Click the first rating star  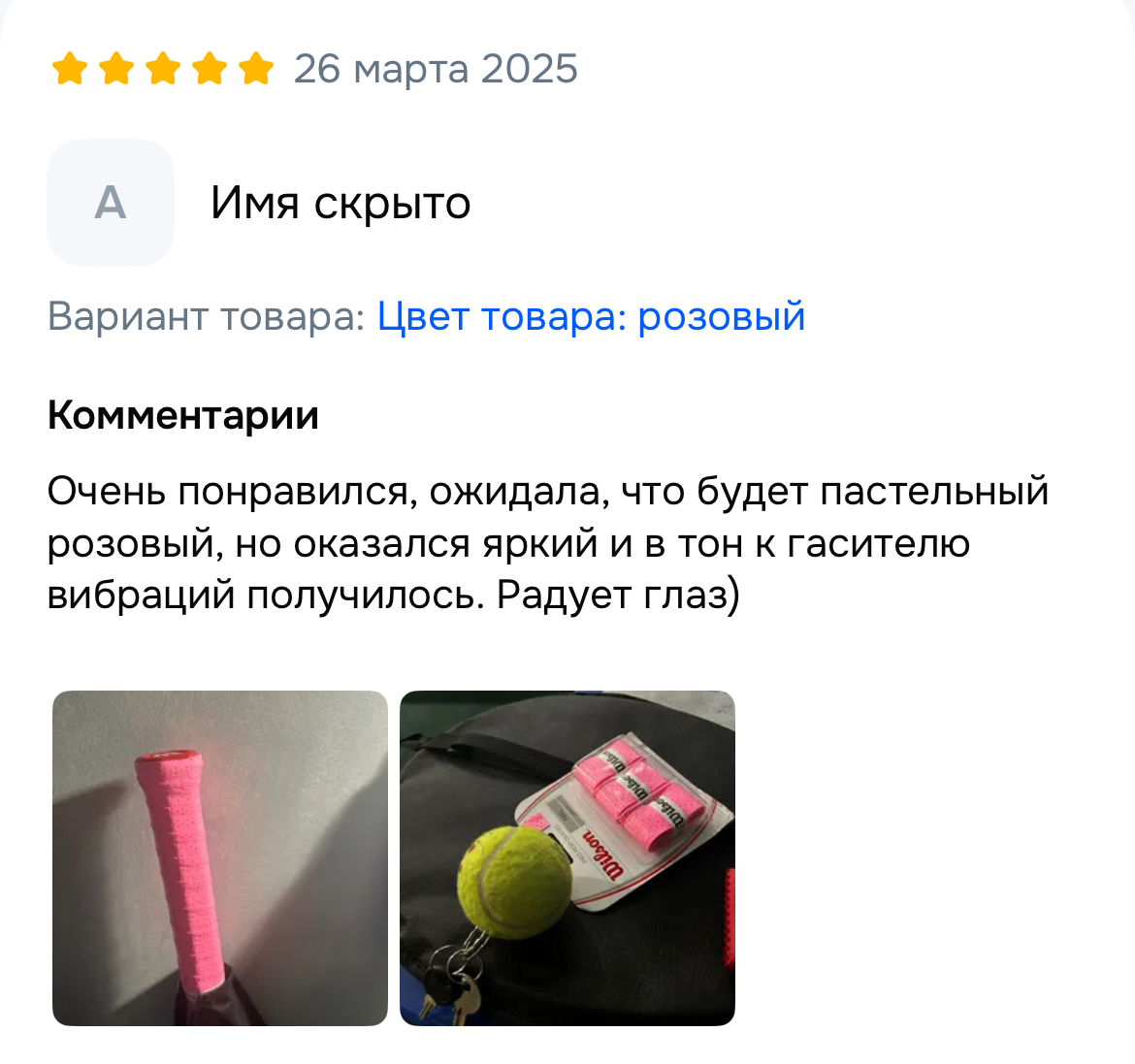[70, 69]
